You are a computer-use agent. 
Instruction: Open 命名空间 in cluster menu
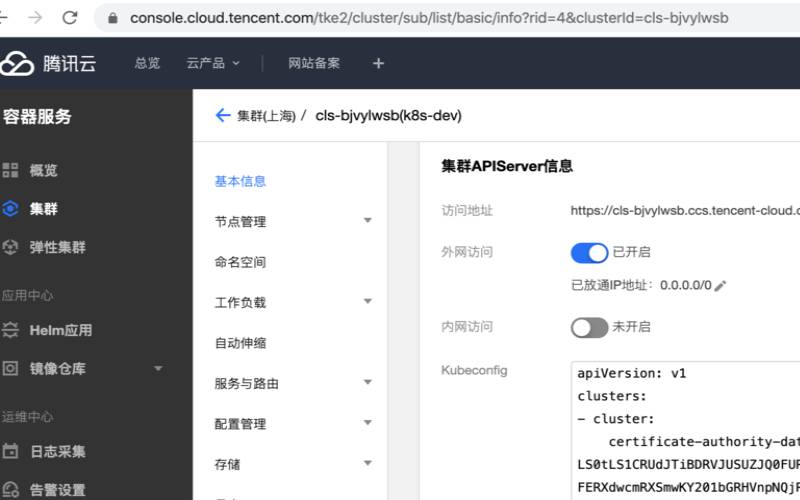point(240,262)
